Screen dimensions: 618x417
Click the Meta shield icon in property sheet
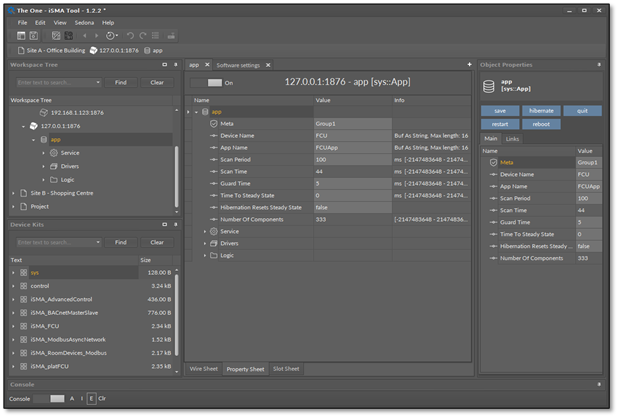point(214,123)
